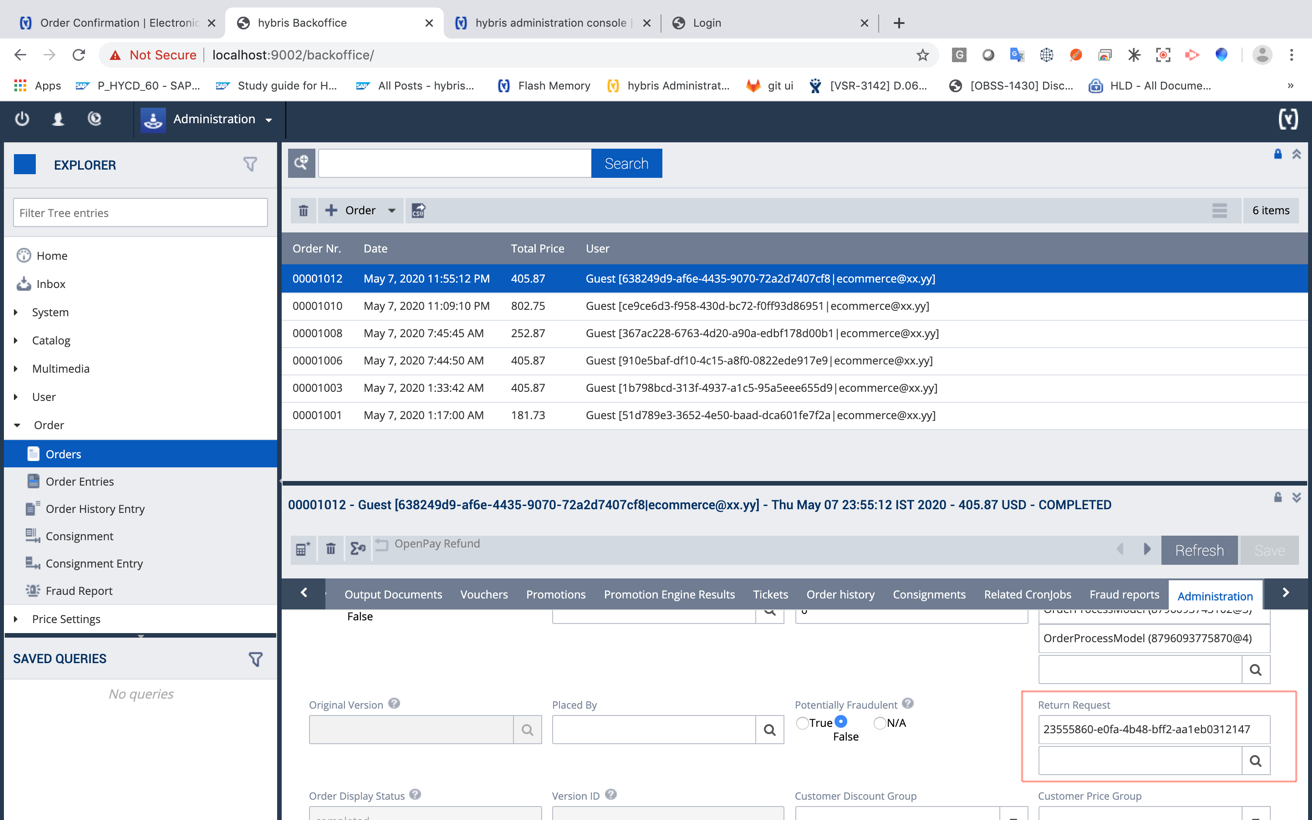Image resolution: width=1312 pixels, height=820 pixels.
Task: Click the Placed By search magnifier icon
Action: [x=769, y=730]
